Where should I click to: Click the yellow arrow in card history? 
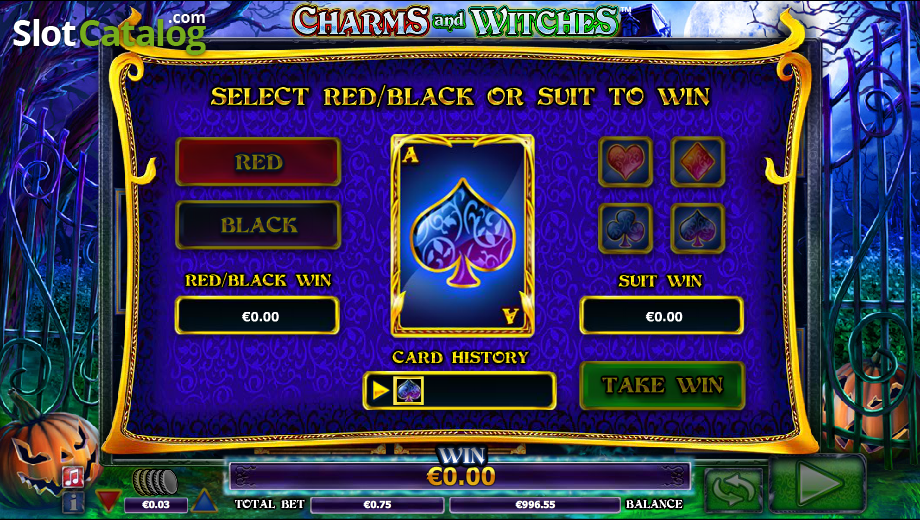[381, 390]
